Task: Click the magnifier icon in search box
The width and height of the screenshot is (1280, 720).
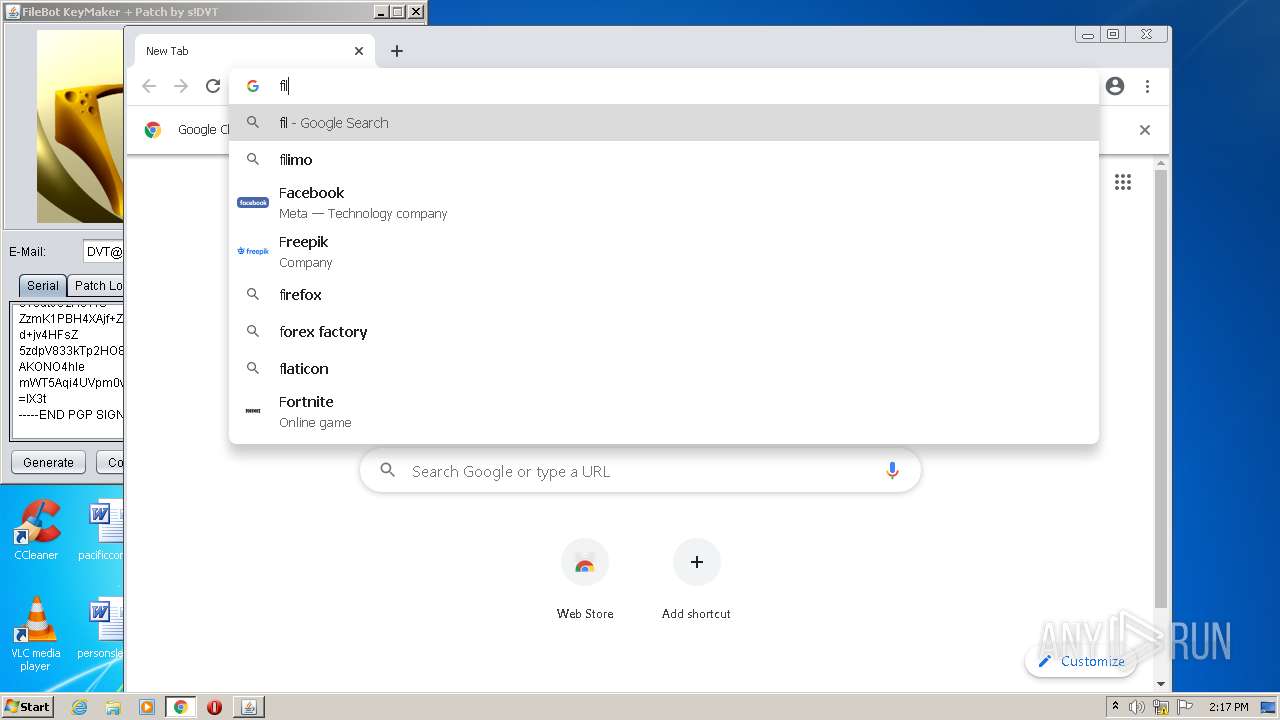Action: tap(388, 471)
